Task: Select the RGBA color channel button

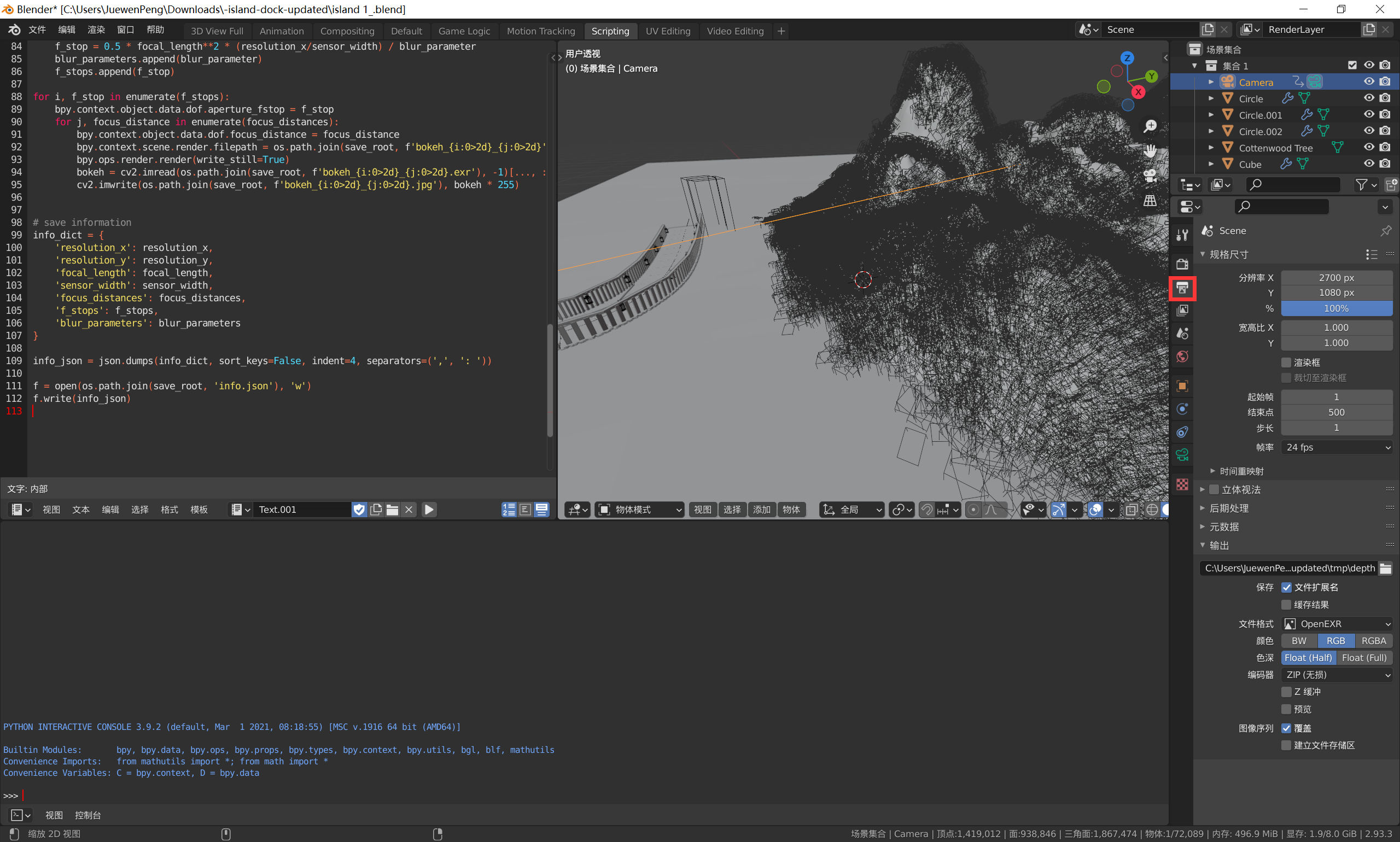Action: click(x=1373, y=641)
